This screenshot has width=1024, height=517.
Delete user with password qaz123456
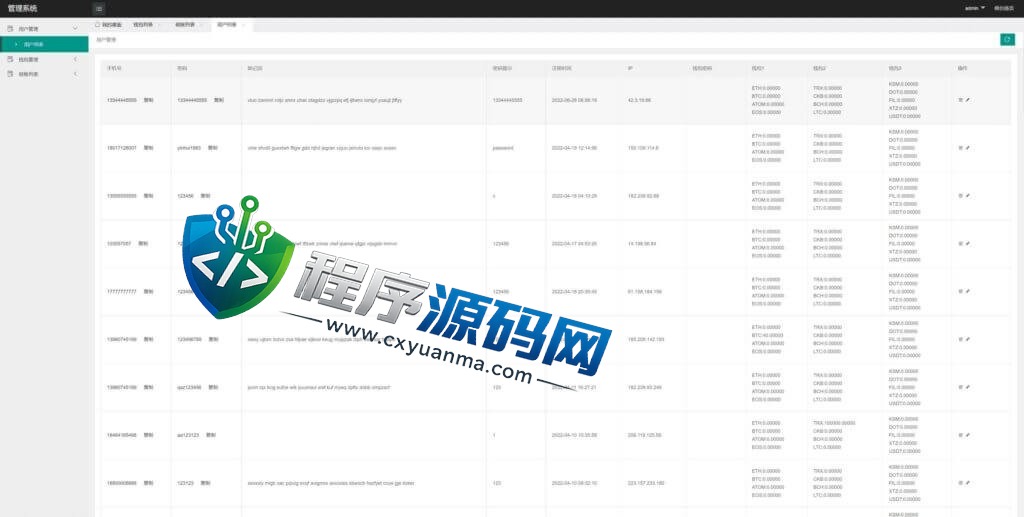coord(960,387)
